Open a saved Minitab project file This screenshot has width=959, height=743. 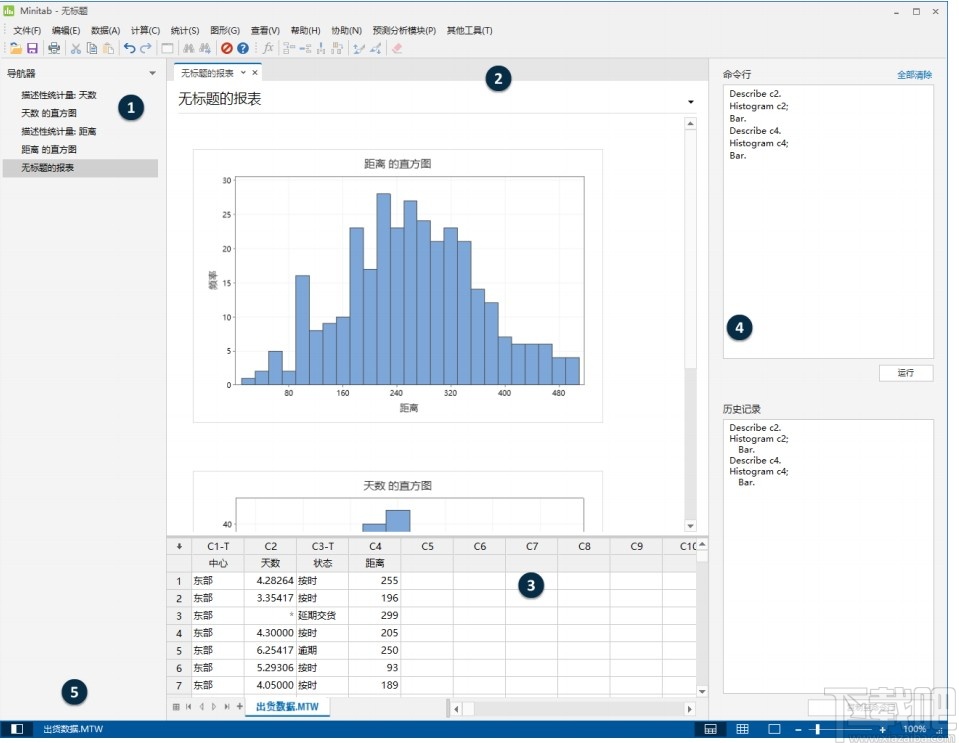pos(16,48)
